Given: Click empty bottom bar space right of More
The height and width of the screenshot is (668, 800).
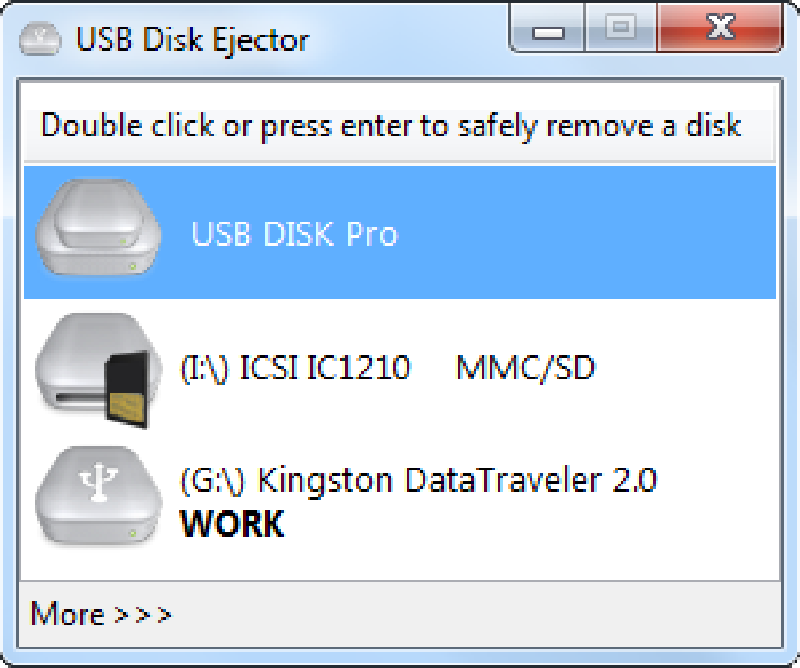Looking at the screenshot, I should pos(480,613).
